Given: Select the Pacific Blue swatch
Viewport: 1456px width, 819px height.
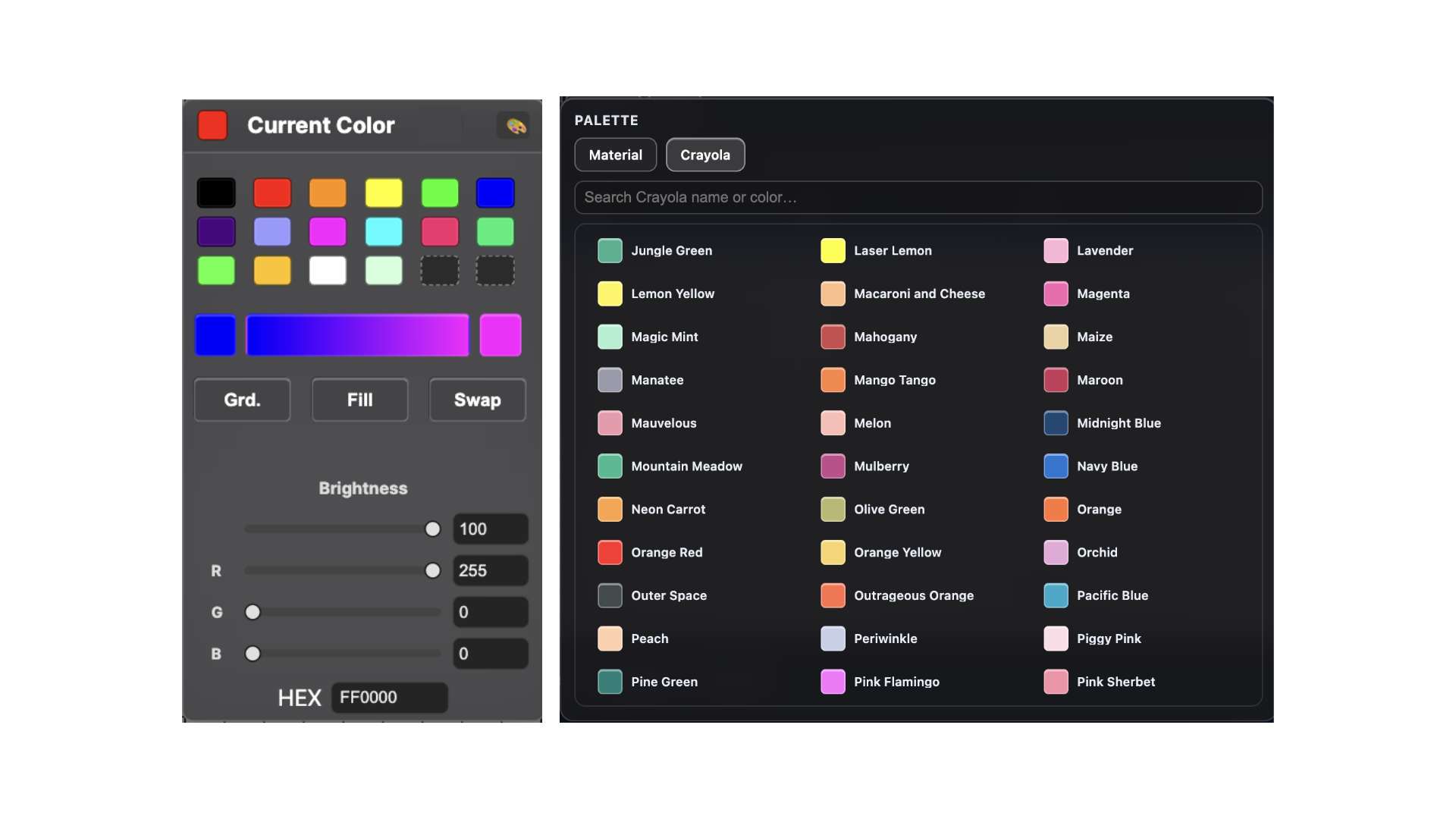Looking at the screenshot, I should (x=1056, y=595).
